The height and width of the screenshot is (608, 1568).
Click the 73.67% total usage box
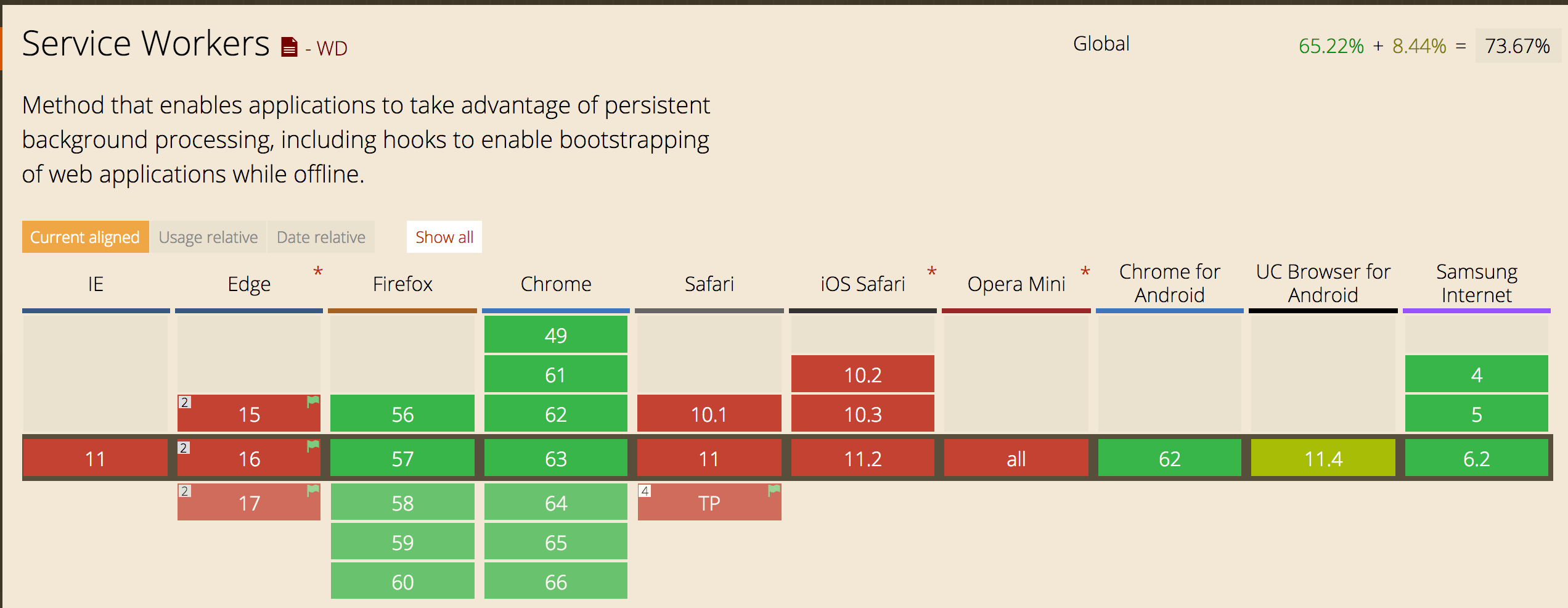coord(1517,46)
